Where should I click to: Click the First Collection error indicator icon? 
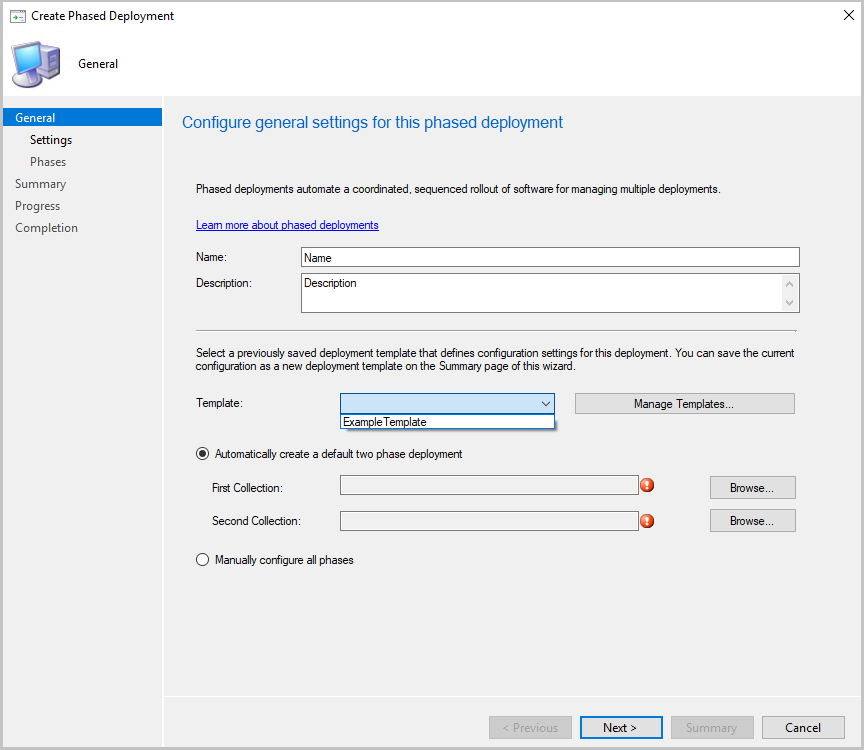tap(647, 485)
